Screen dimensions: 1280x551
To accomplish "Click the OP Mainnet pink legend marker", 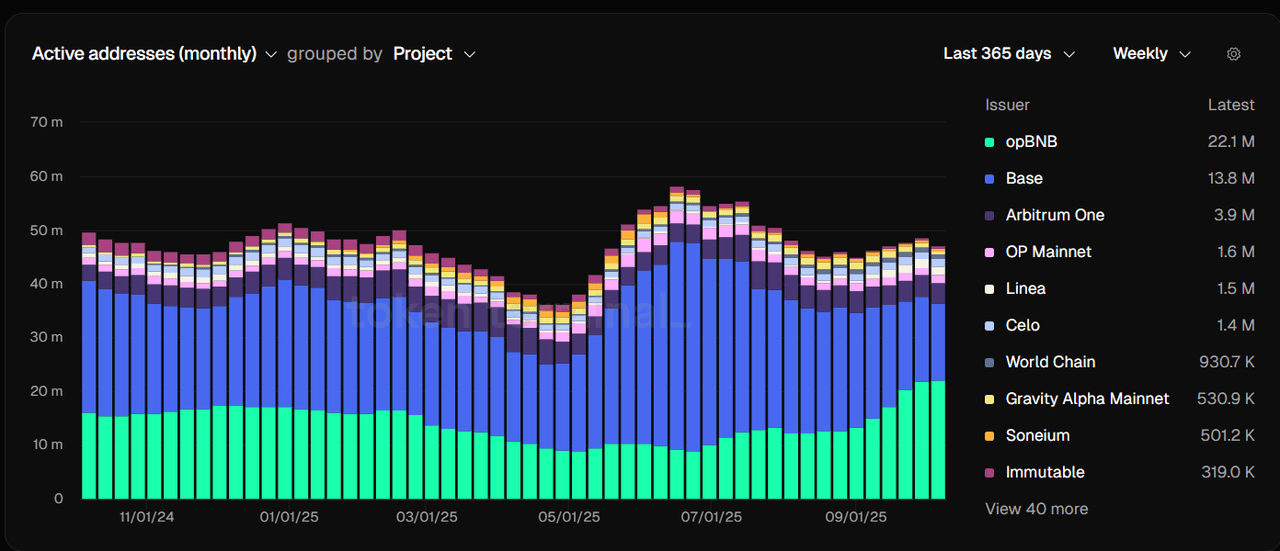I will pos(990,252).
